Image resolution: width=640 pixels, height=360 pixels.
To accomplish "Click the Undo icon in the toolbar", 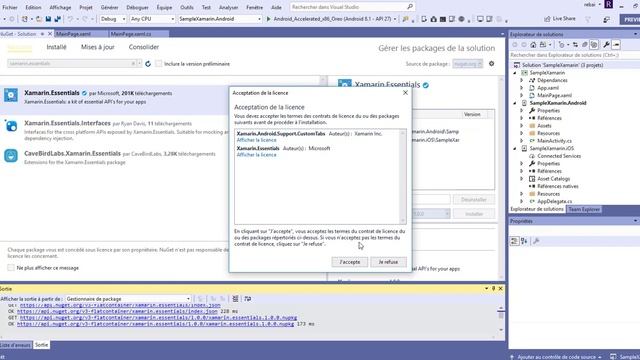I will pos(70,19).
